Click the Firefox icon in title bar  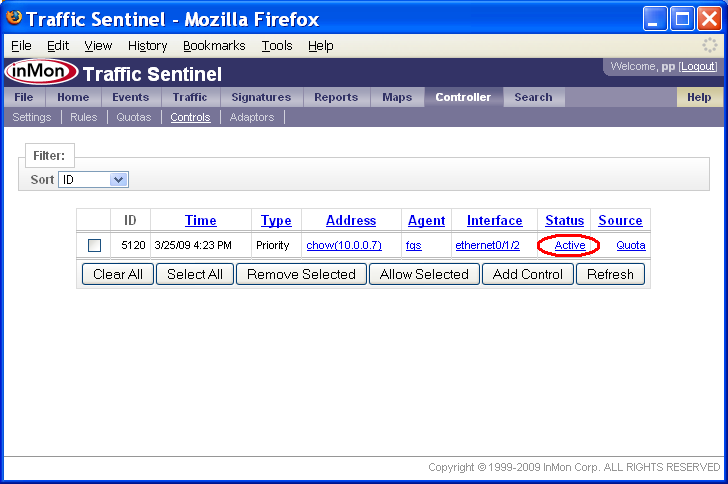(14, 18)
